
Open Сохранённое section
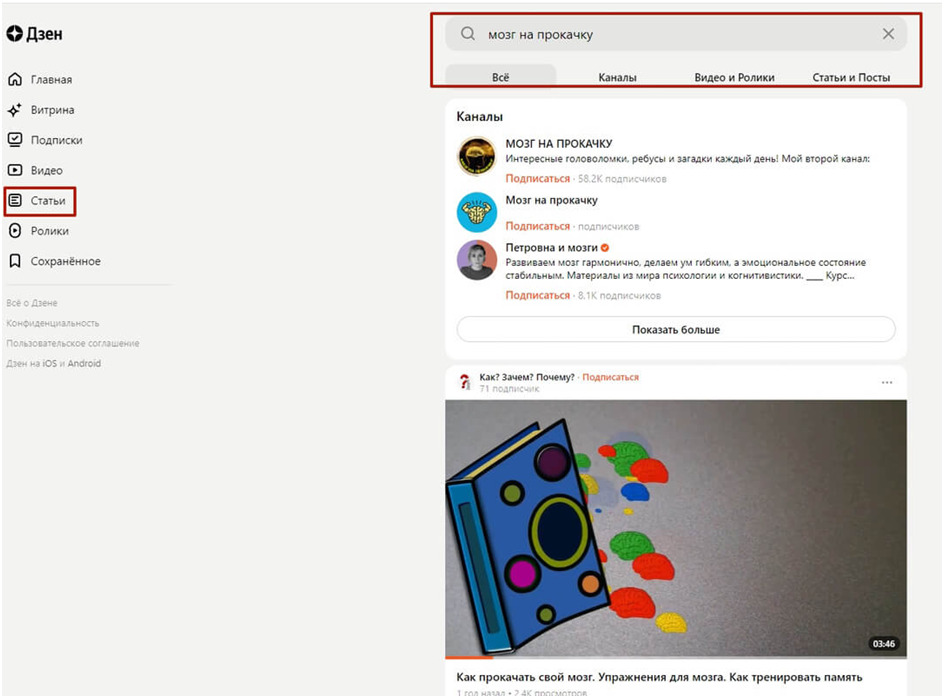[66, 261]
